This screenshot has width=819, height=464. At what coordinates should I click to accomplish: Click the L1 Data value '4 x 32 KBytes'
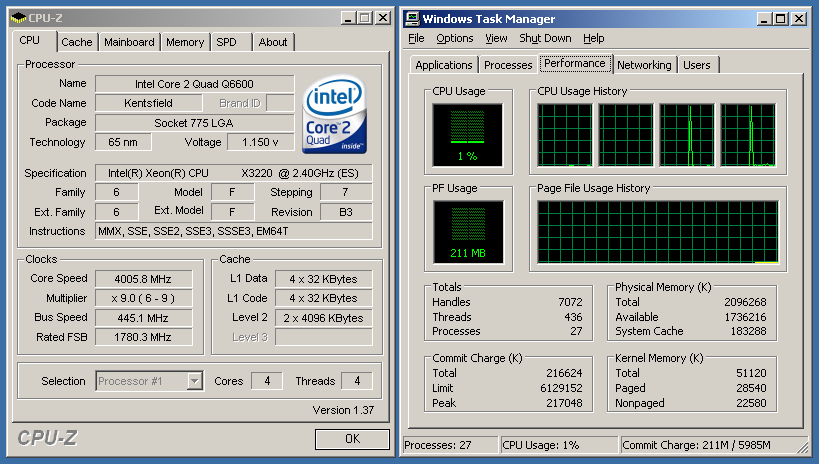[x=323, y=279]
